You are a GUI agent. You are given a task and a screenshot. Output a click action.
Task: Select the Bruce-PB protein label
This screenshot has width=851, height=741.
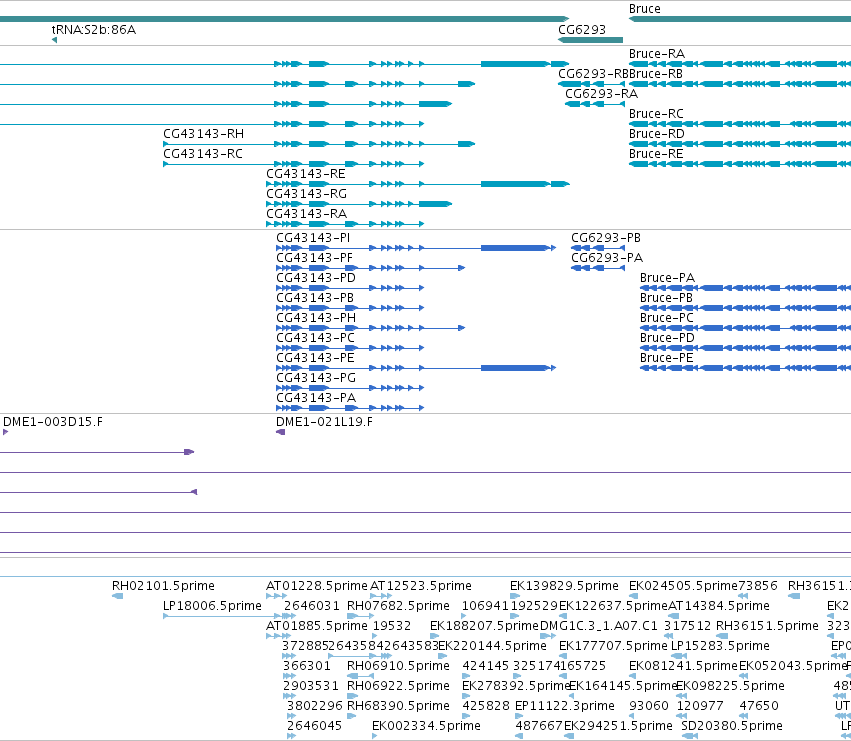click(x=666, y=298)
